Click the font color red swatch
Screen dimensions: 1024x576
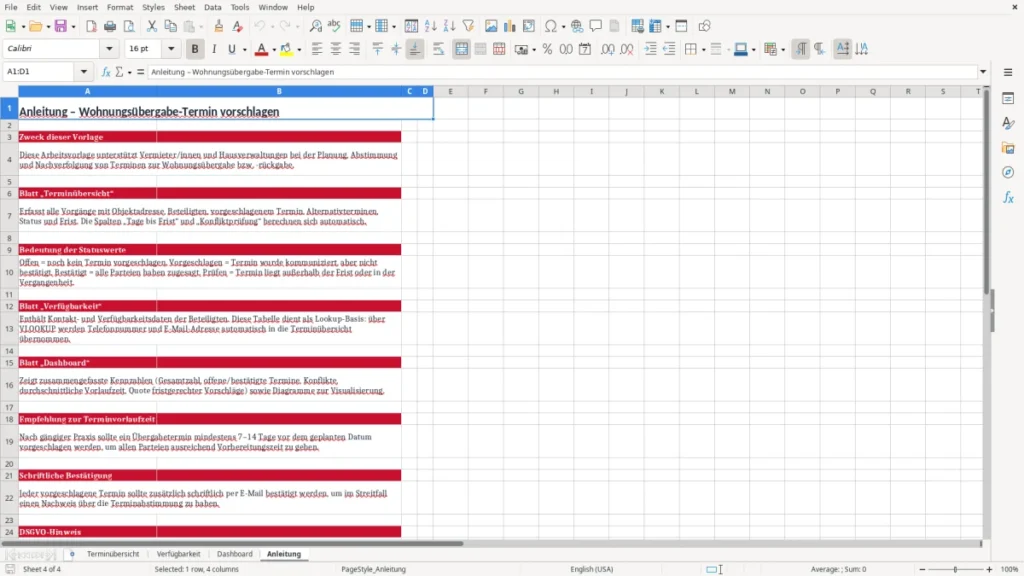click(261, 49)
